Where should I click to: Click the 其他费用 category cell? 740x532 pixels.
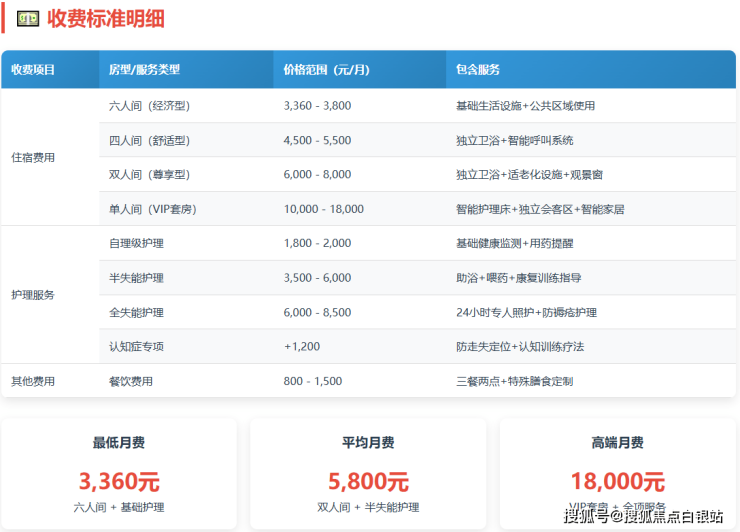click(x=33, y=381)
